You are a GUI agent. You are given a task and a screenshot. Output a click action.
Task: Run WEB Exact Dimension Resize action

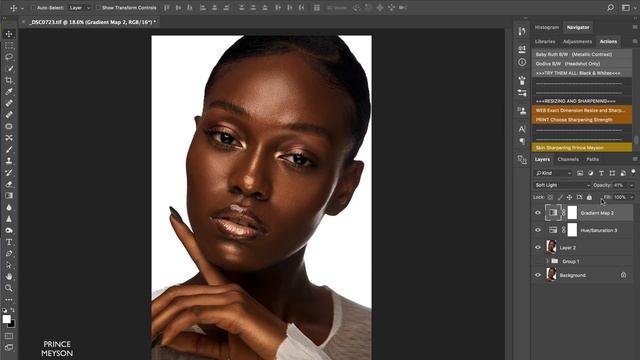click(x=582, y=110)
